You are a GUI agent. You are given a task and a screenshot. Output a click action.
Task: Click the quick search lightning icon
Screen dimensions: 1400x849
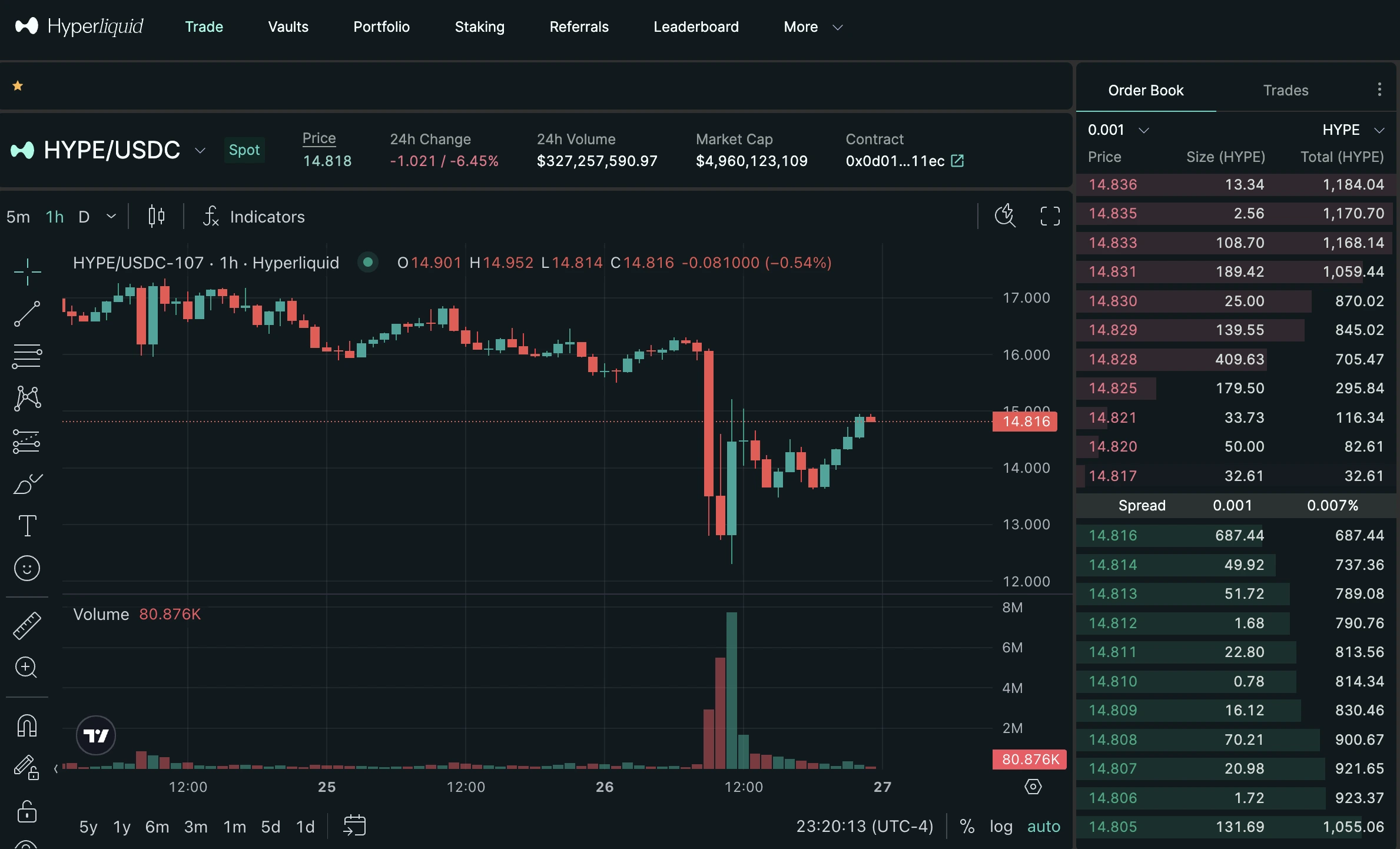(x=1005, y=216)
